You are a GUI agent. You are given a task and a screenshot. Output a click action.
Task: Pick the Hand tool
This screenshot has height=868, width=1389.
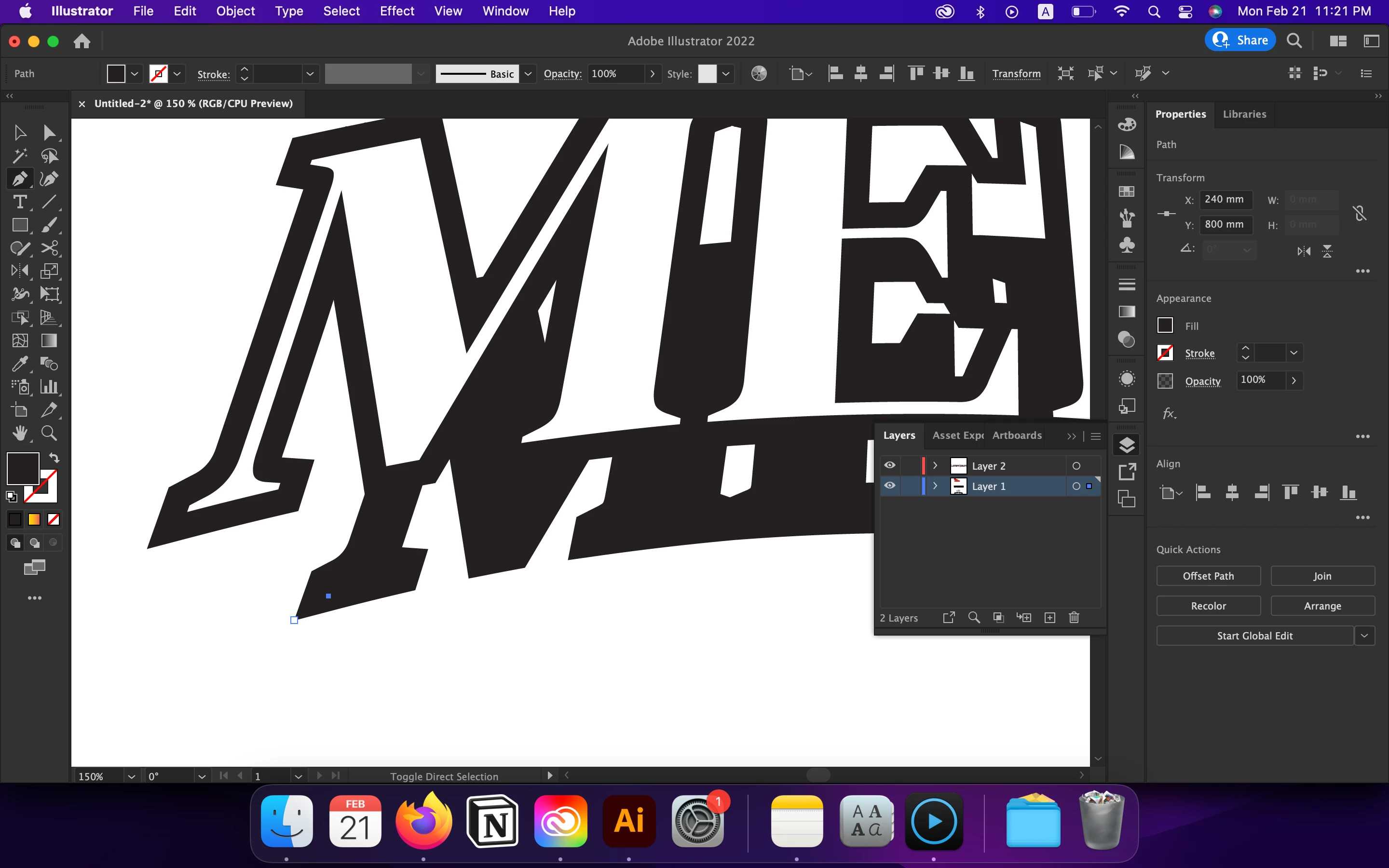click(x=19, y=434)
